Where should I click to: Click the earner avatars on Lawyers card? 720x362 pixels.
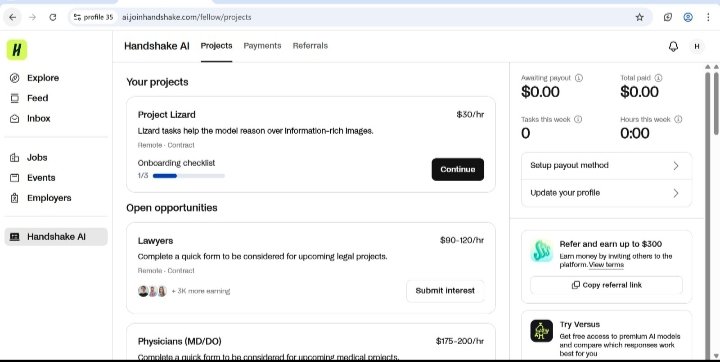[152, 291]
